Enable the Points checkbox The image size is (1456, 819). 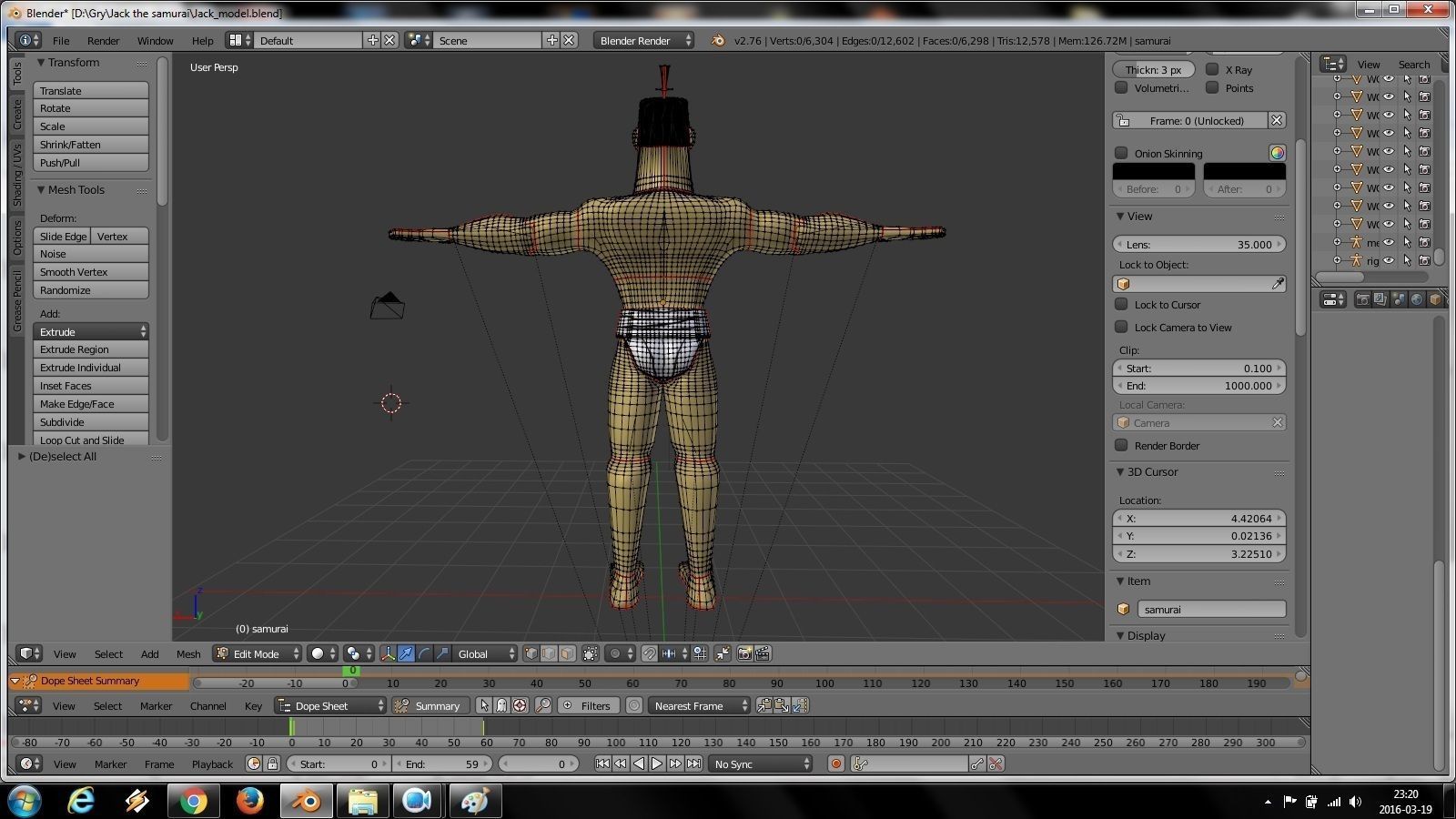pos(1212,87)
